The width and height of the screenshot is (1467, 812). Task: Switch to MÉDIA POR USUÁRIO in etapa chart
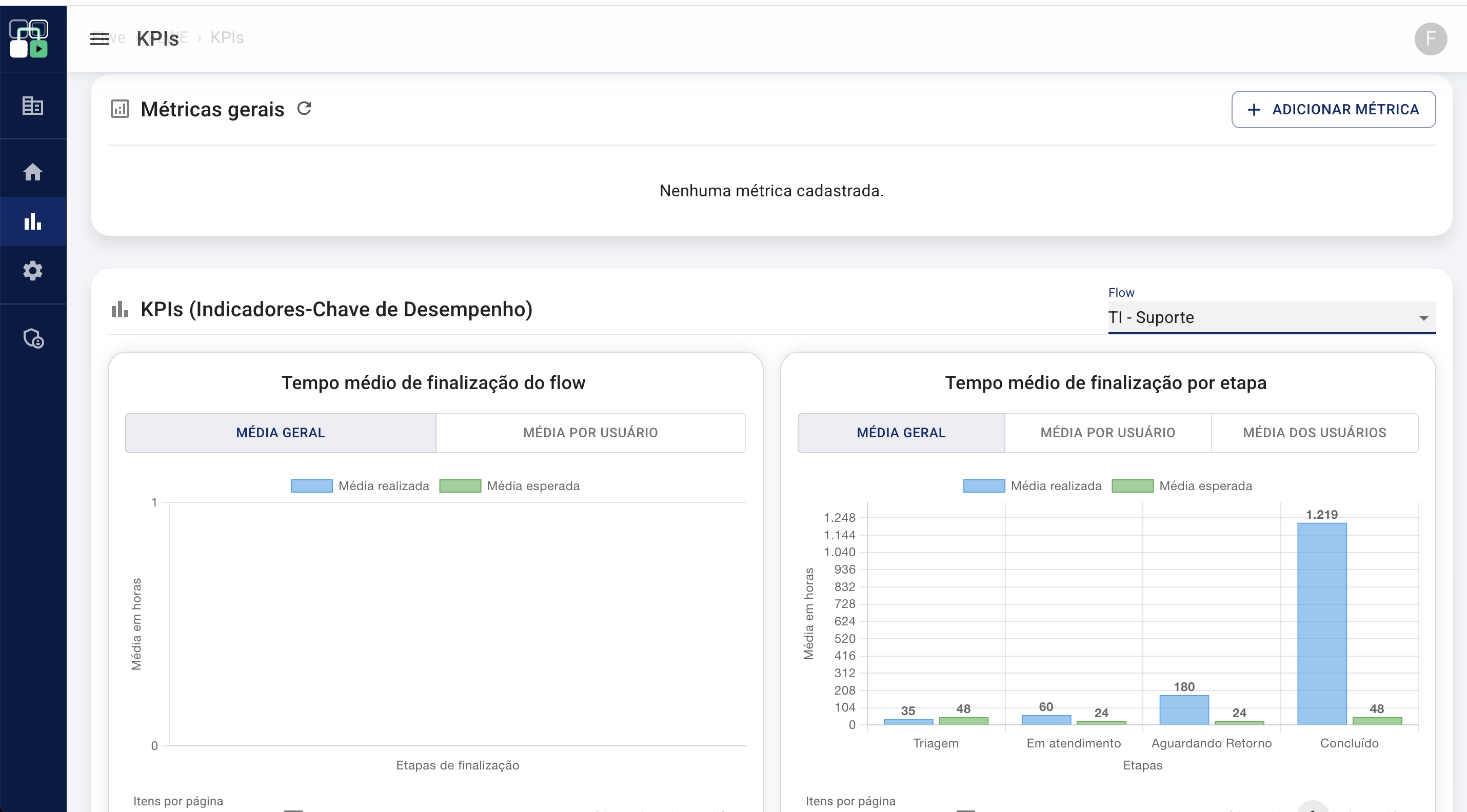[1107, 433]
